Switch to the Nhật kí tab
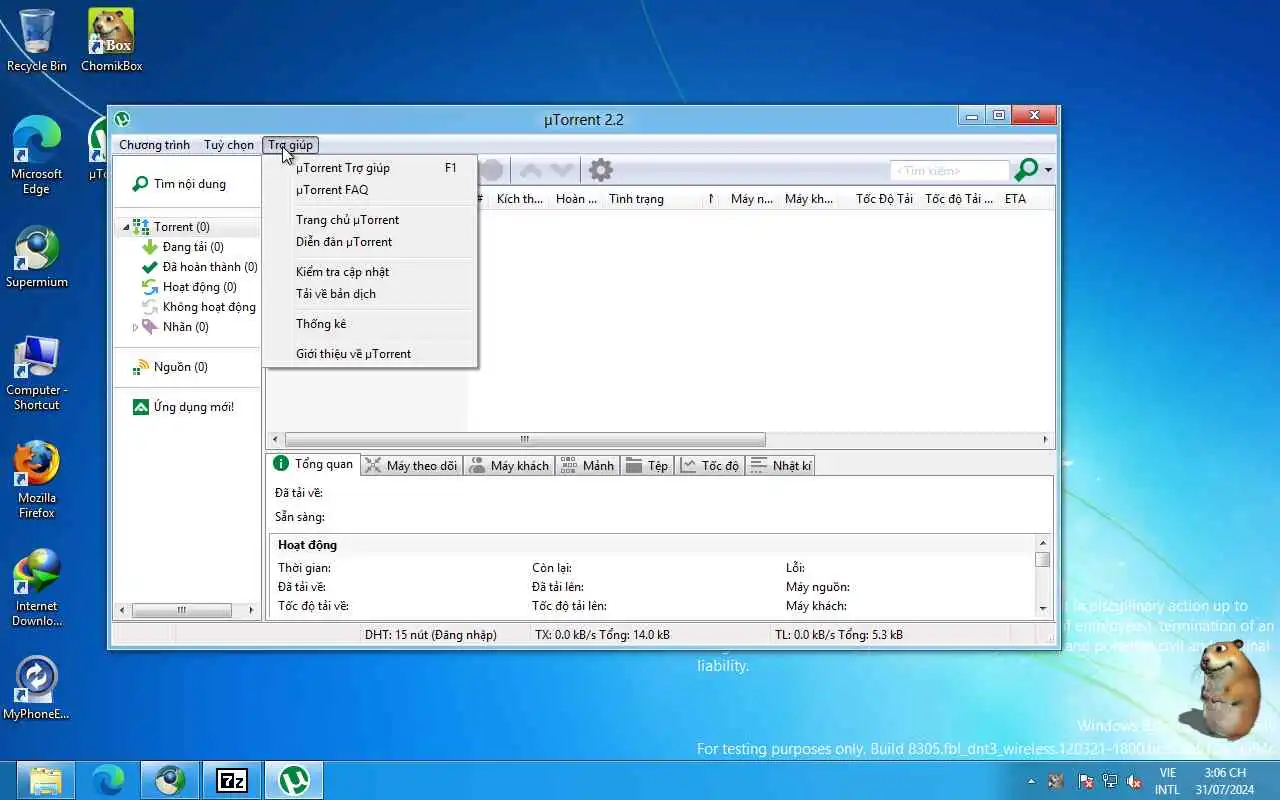The image size is (1280, 800). 781,466
